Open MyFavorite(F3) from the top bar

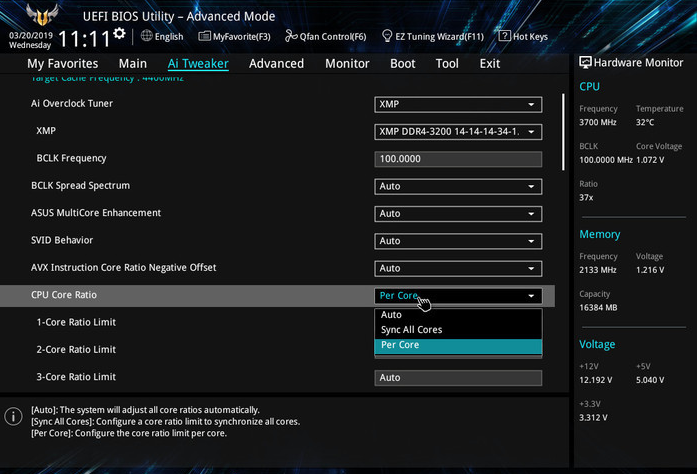click(204, 36)
